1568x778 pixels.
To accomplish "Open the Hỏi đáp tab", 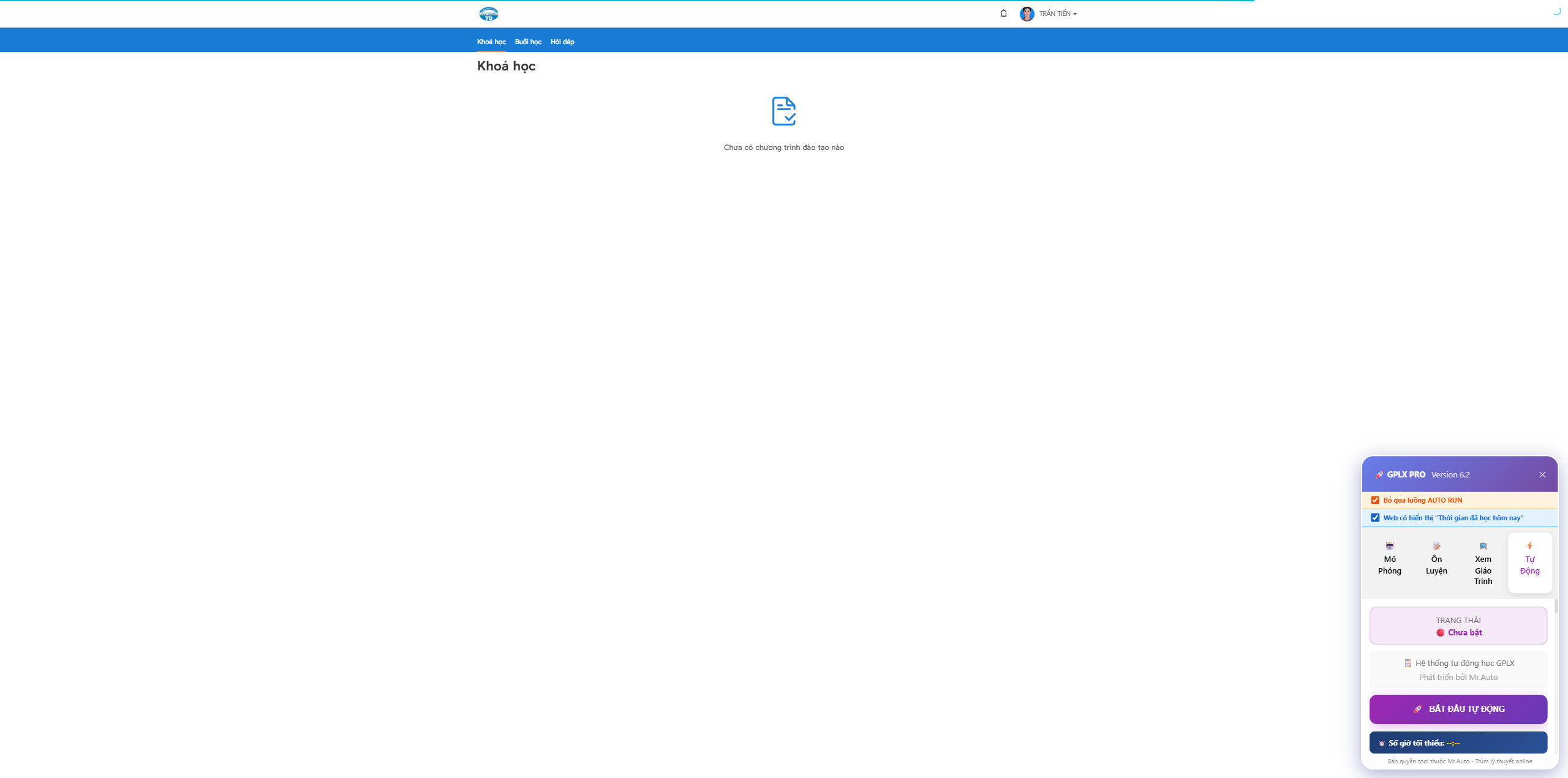I will [x=562, y=42].
